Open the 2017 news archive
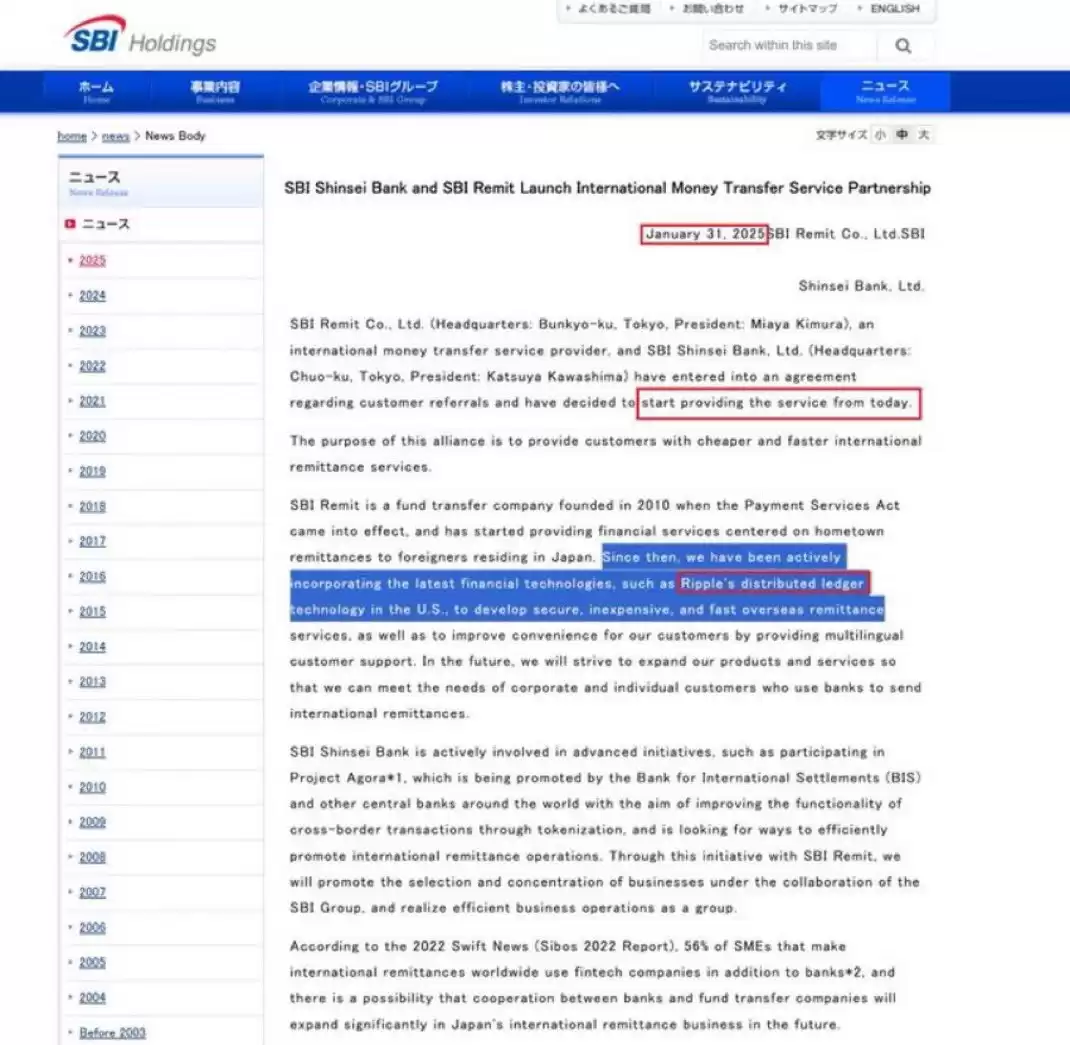 point(93,541)
